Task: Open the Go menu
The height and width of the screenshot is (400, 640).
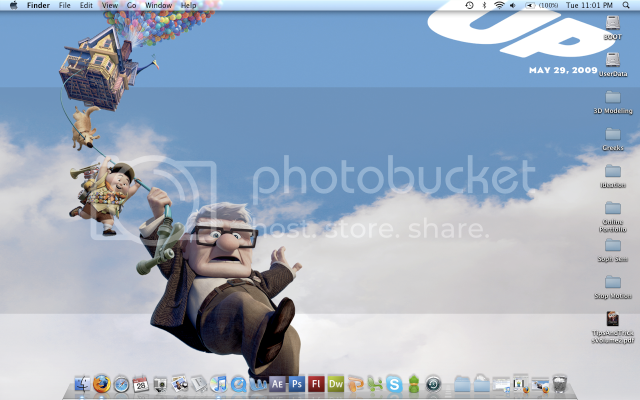Action: (132, 6)
